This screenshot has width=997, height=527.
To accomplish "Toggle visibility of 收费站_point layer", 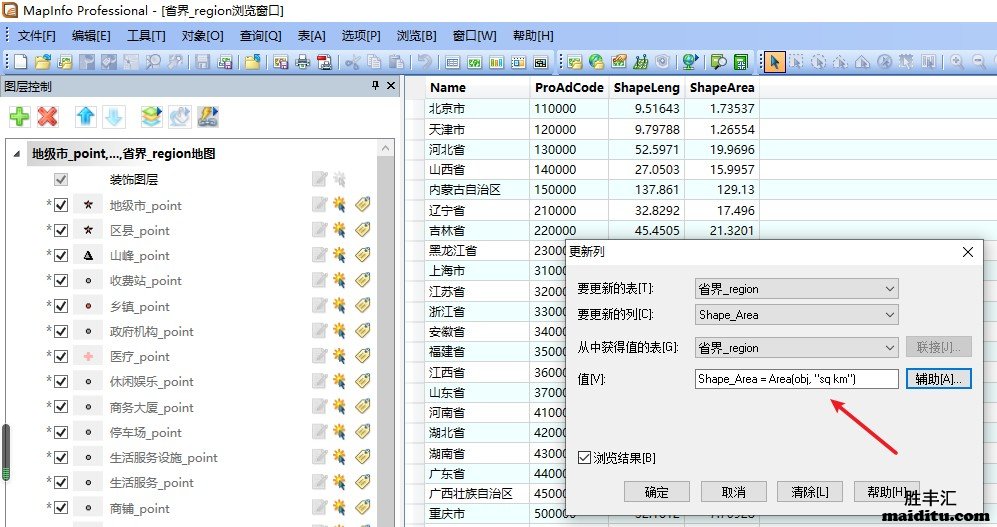I will click(x=61, y=280).
